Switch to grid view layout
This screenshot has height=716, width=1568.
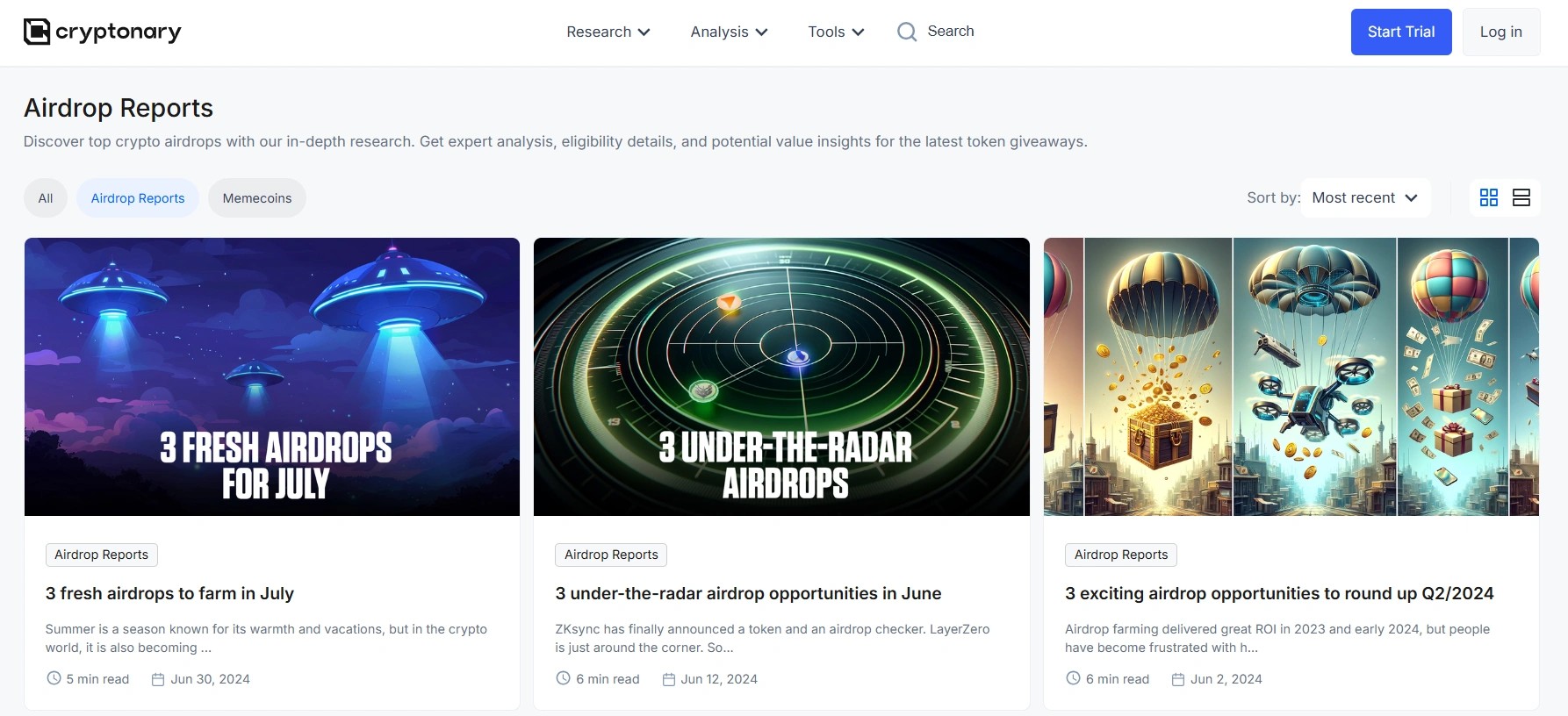tap(1489, 197)
